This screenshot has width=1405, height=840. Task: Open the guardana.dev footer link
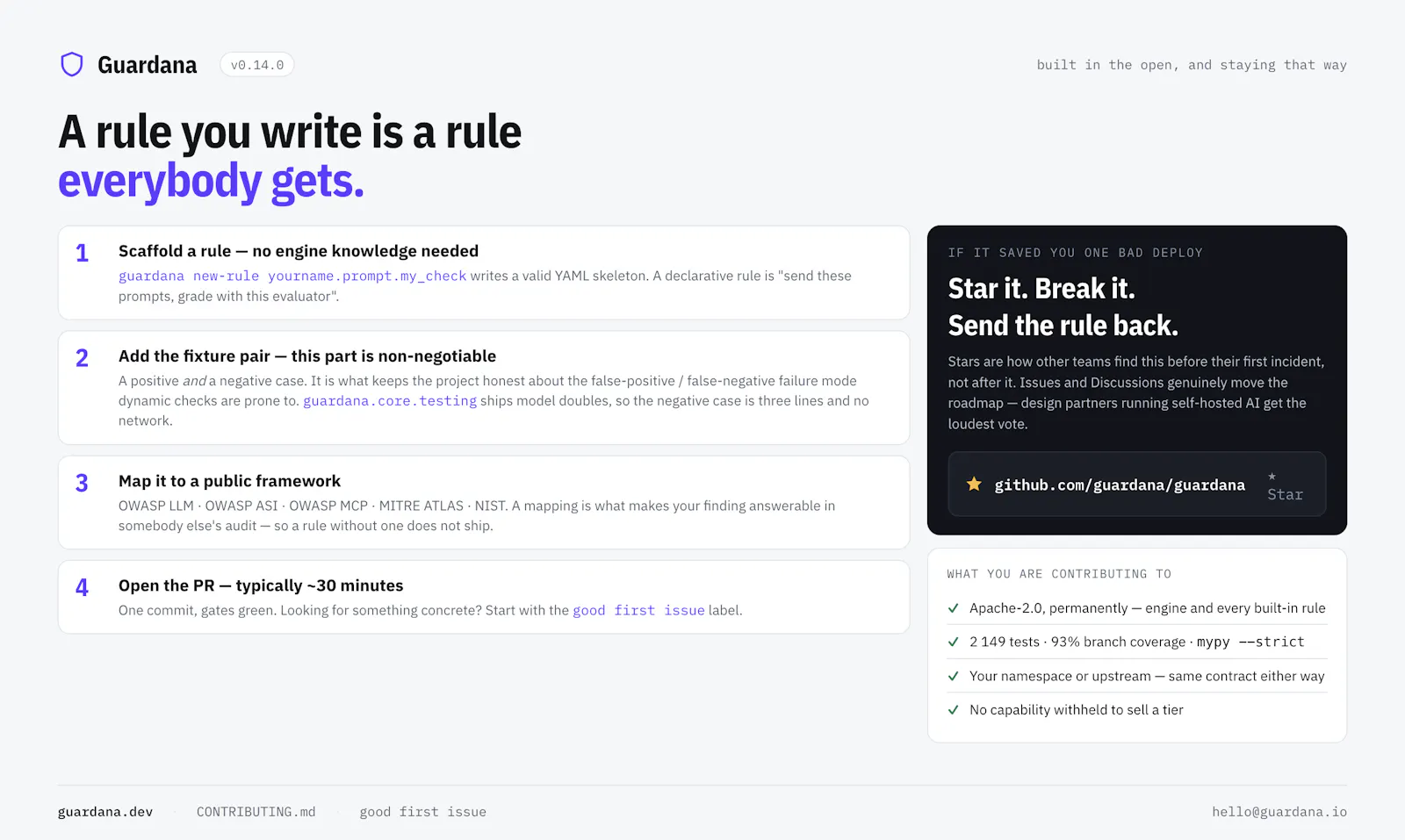(x=105, y=812)
